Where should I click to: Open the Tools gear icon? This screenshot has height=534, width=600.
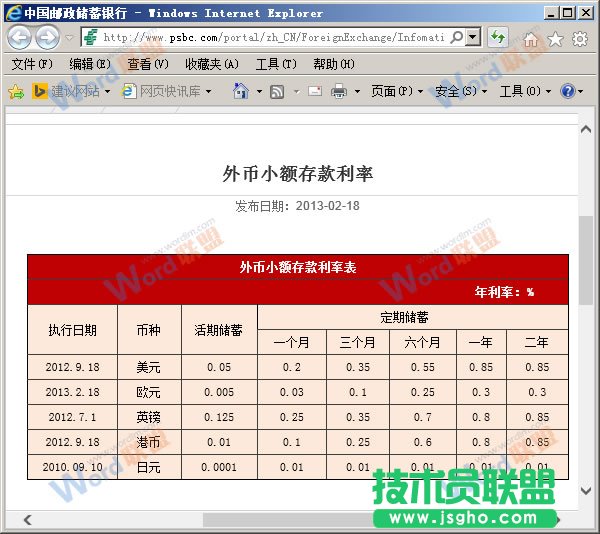tap(580, 39)
